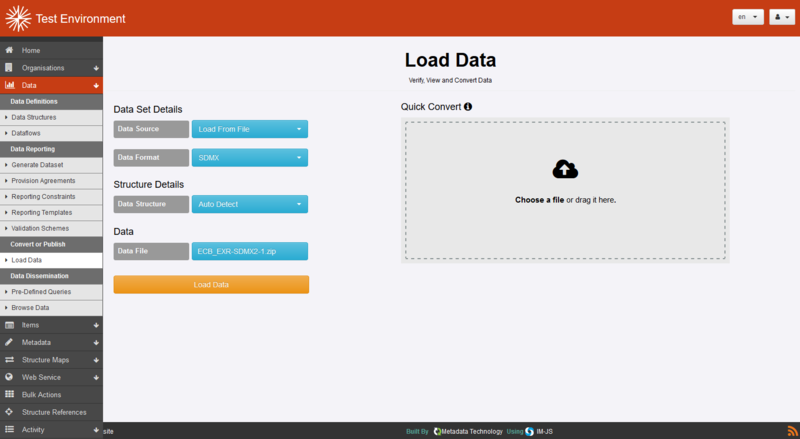
Task: Click the Quick Convert info icon
Action: (x=468, y=107)
